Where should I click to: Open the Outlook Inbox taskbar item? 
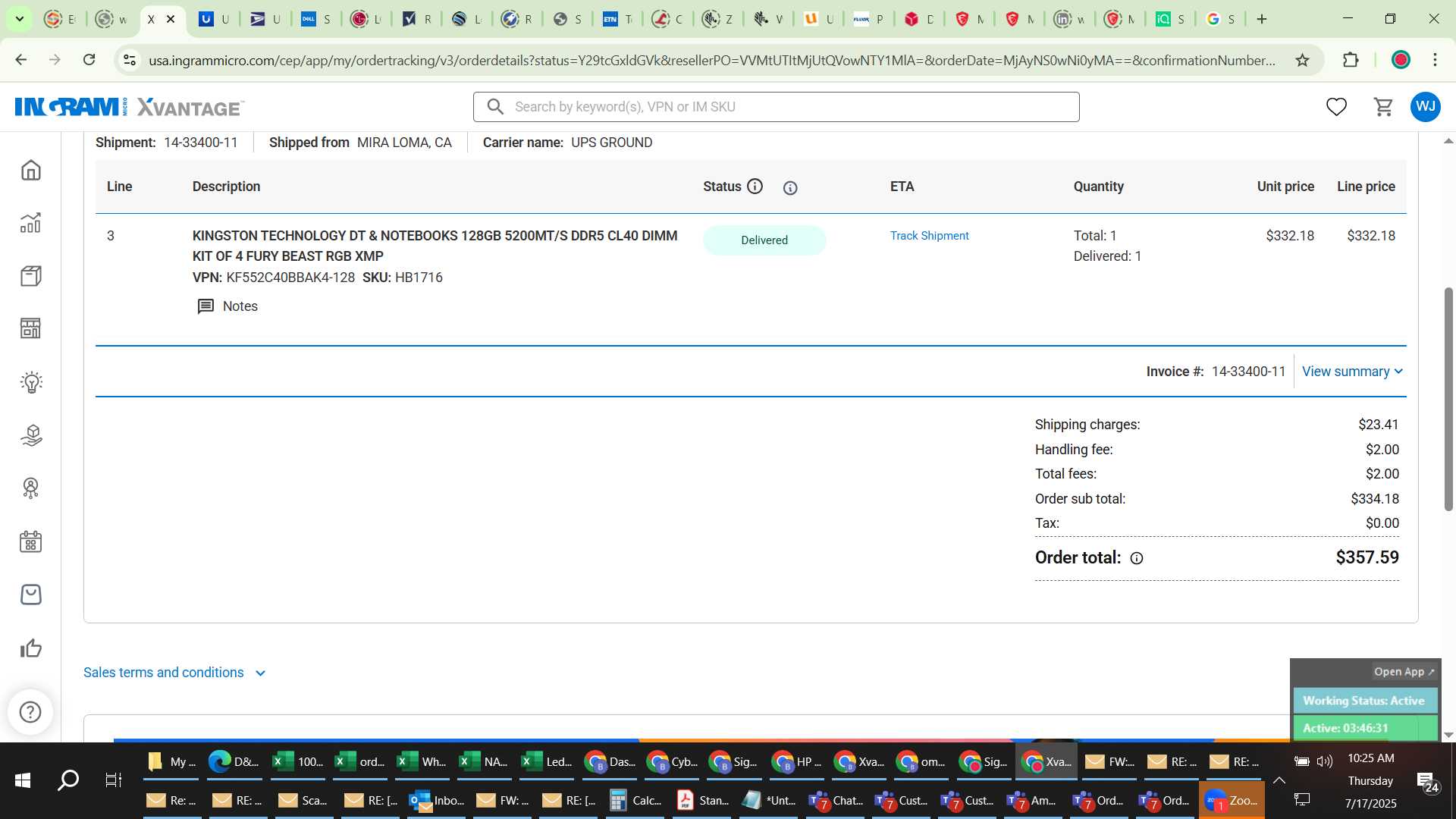click(436, 801)
